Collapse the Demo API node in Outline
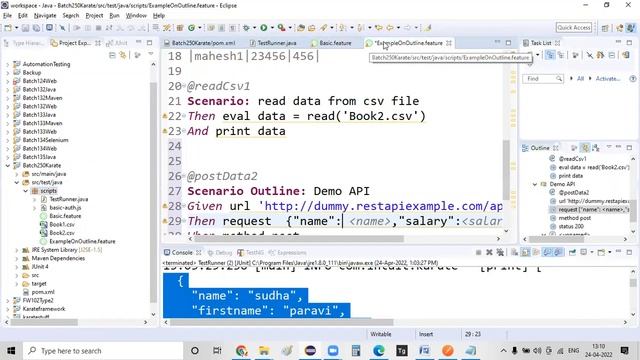The image size is (640, 360). click(535, 184)
